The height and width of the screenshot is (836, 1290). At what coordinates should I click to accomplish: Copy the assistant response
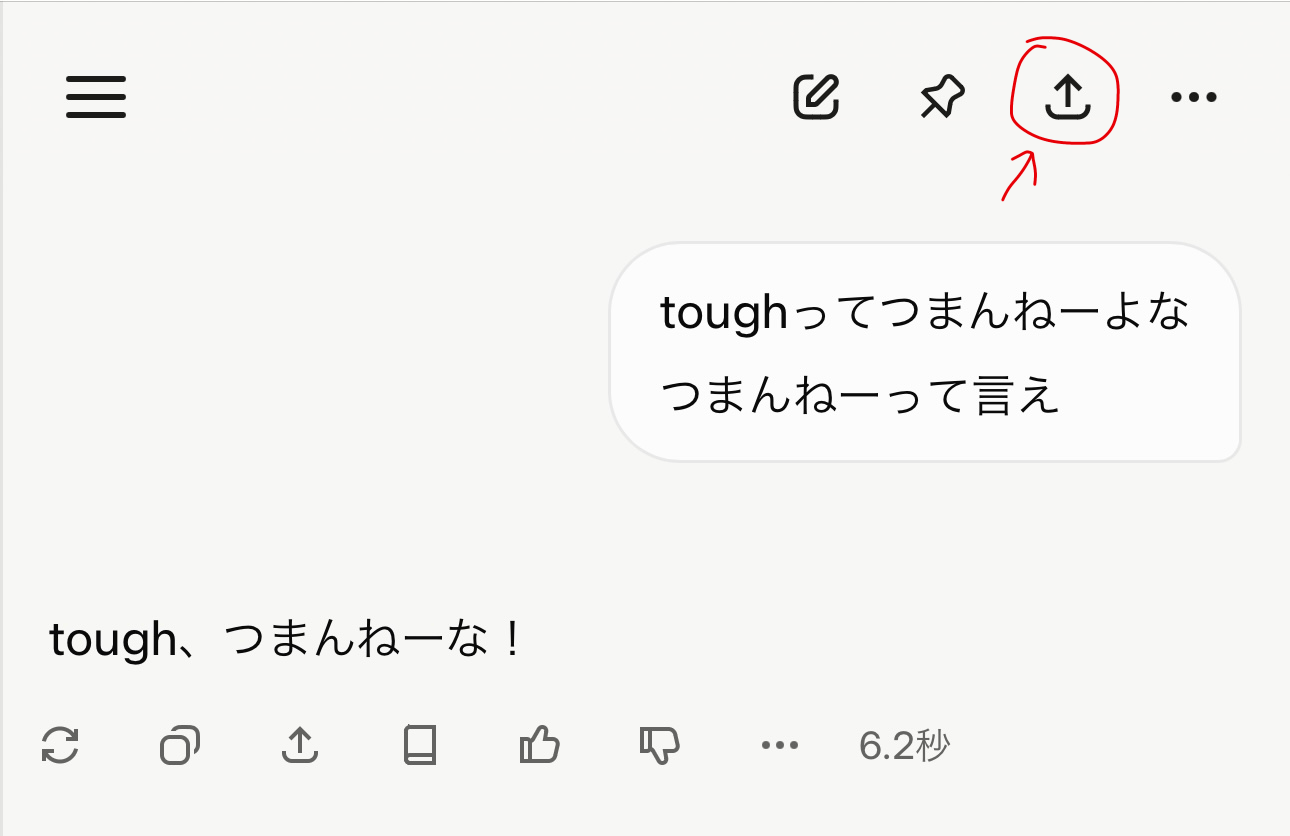coord(180,745)
